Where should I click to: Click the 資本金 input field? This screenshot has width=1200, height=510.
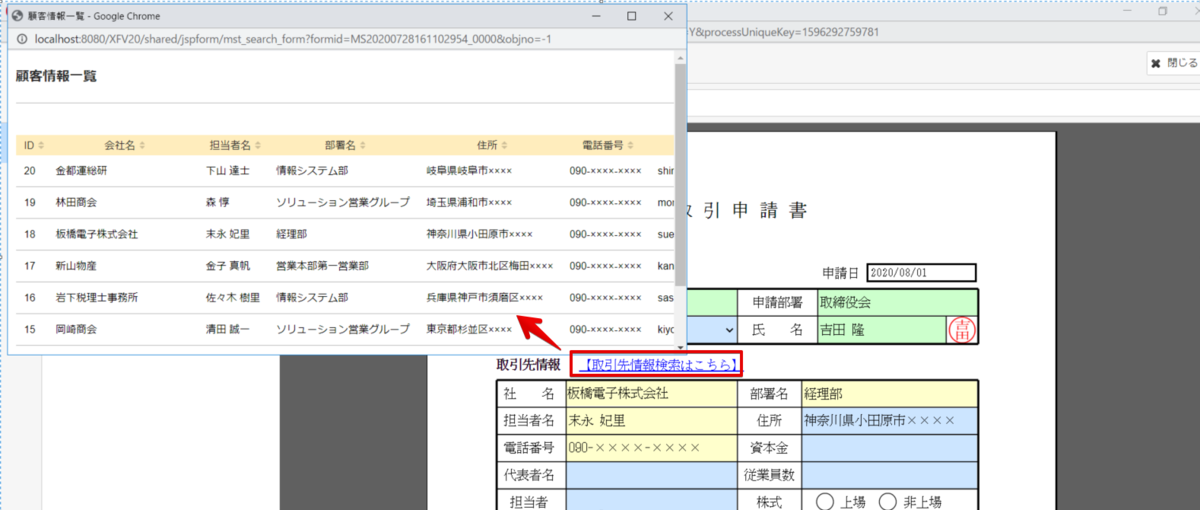[889, 447]
